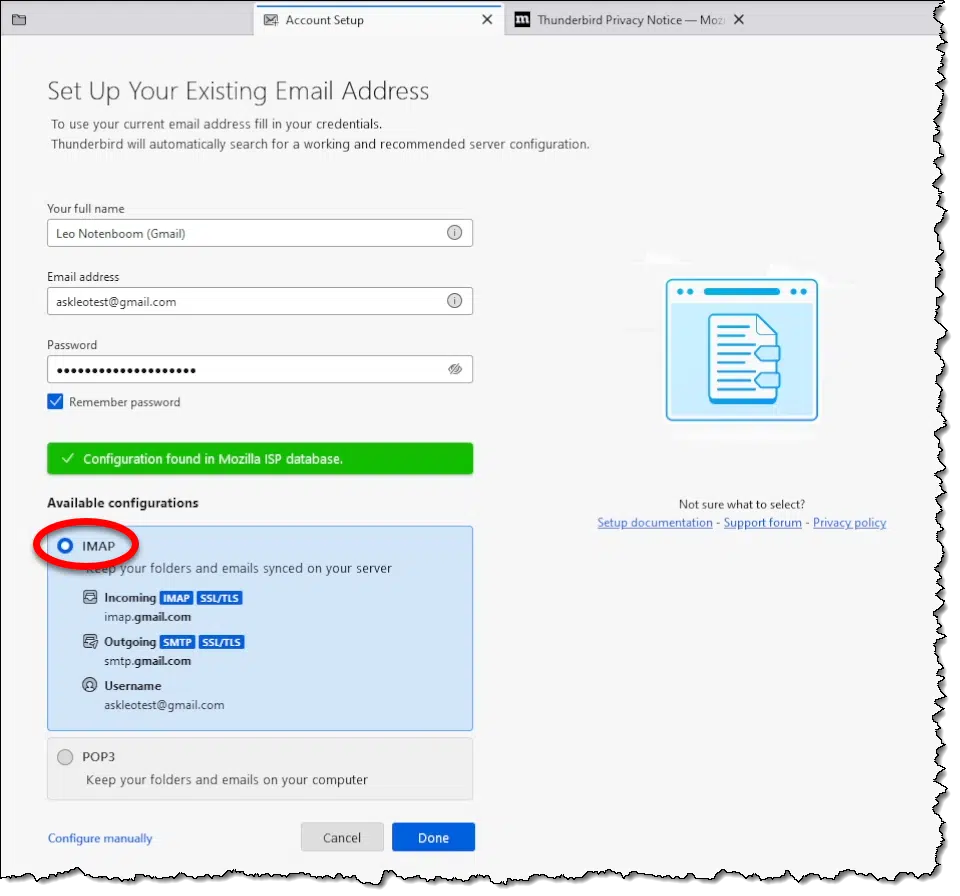
Task: Click into the Email address field
Action: coord(260,301)
